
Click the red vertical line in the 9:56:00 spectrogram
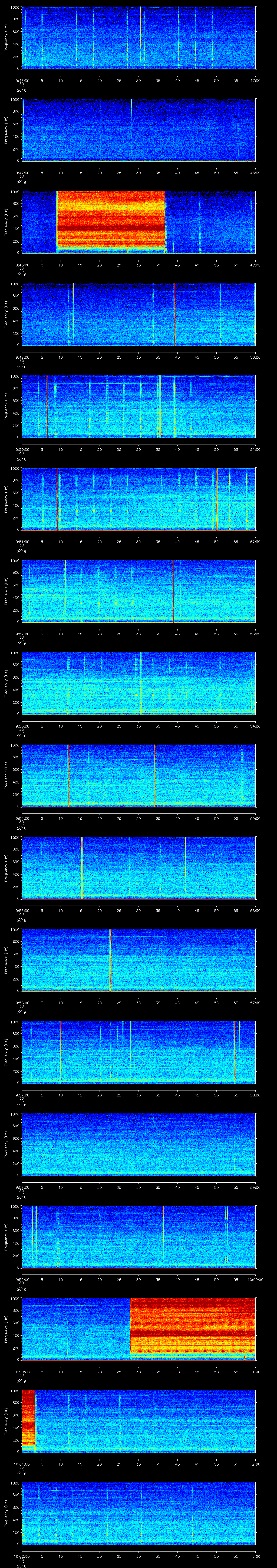tap(110, 960)
